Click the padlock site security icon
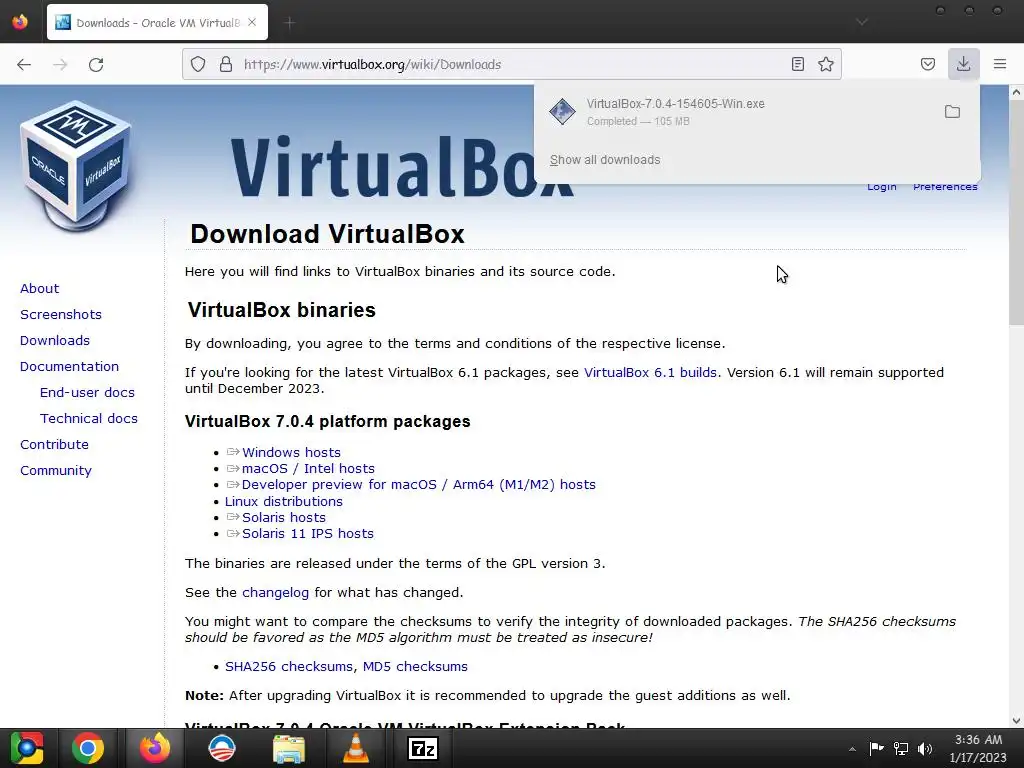 (226, 64)
